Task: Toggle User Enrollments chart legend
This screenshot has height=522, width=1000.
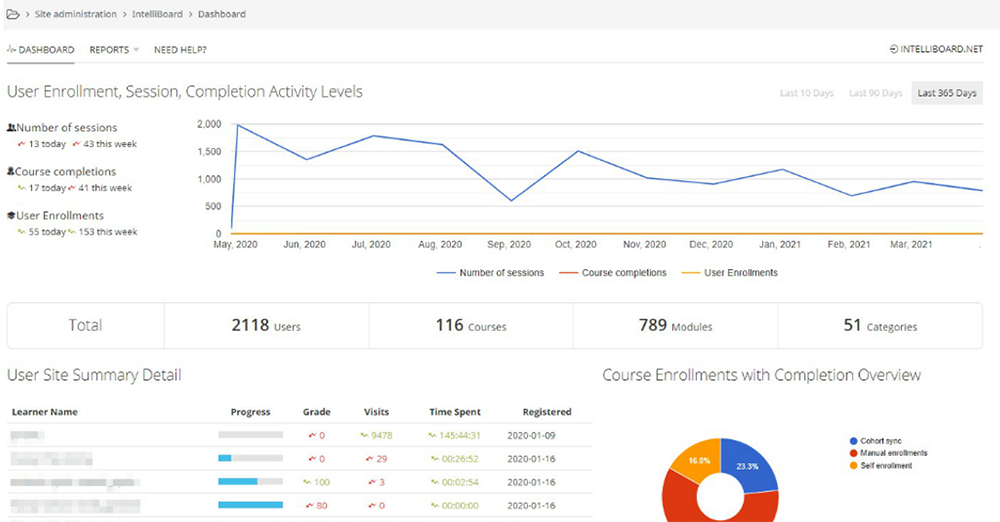Action: tap(730, 272)
